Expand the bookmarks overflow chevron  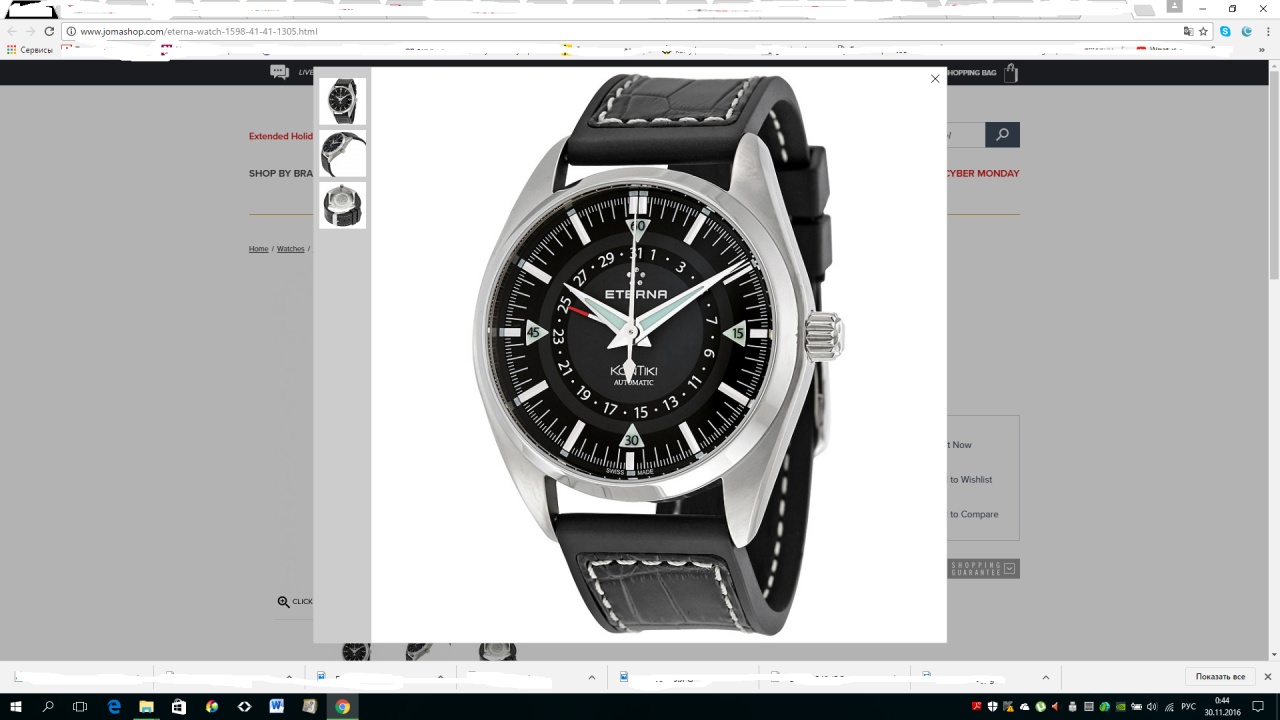point(1262,49)
